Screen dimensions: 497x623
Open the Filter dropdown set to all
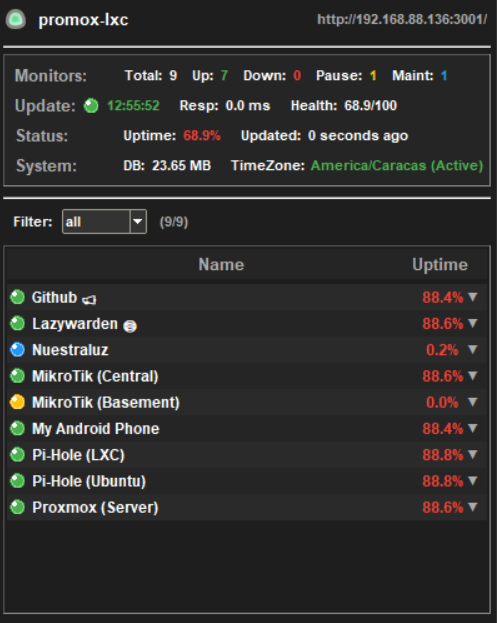[104, 222]
